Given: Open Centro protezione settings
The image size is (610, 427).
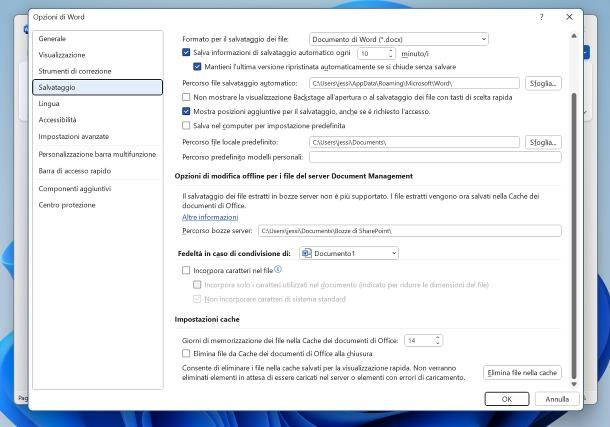Looking at the screenshot, I should [x=98, y=205].
